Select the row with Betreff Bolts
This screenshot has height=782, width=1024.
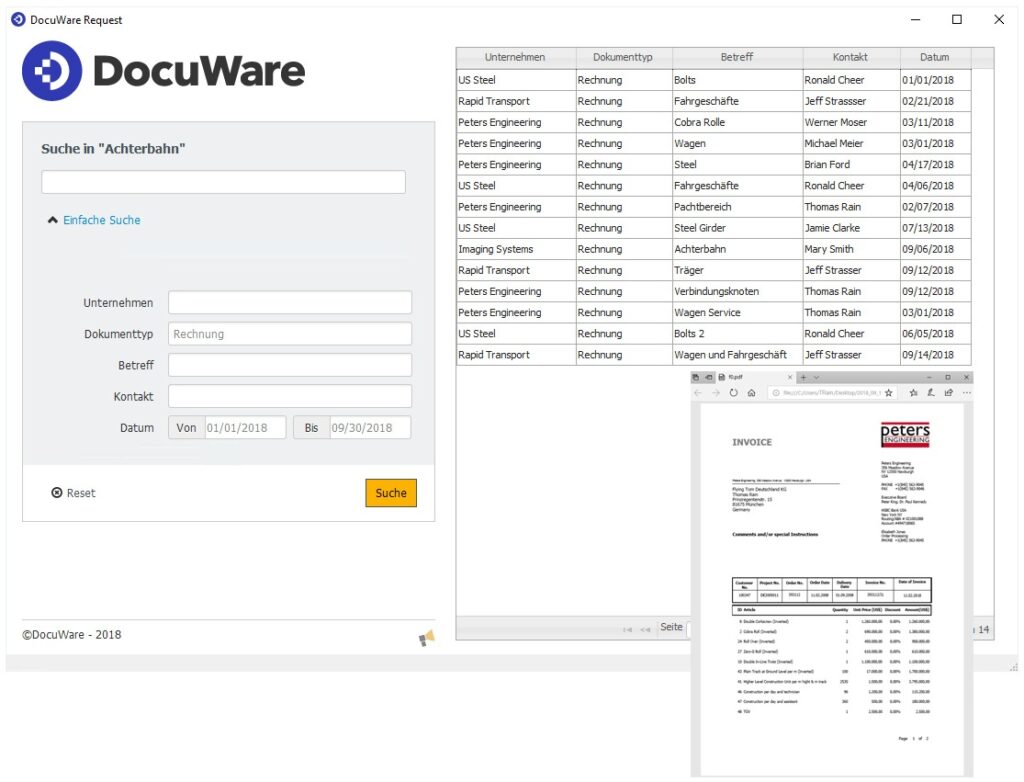click(714, 80)
